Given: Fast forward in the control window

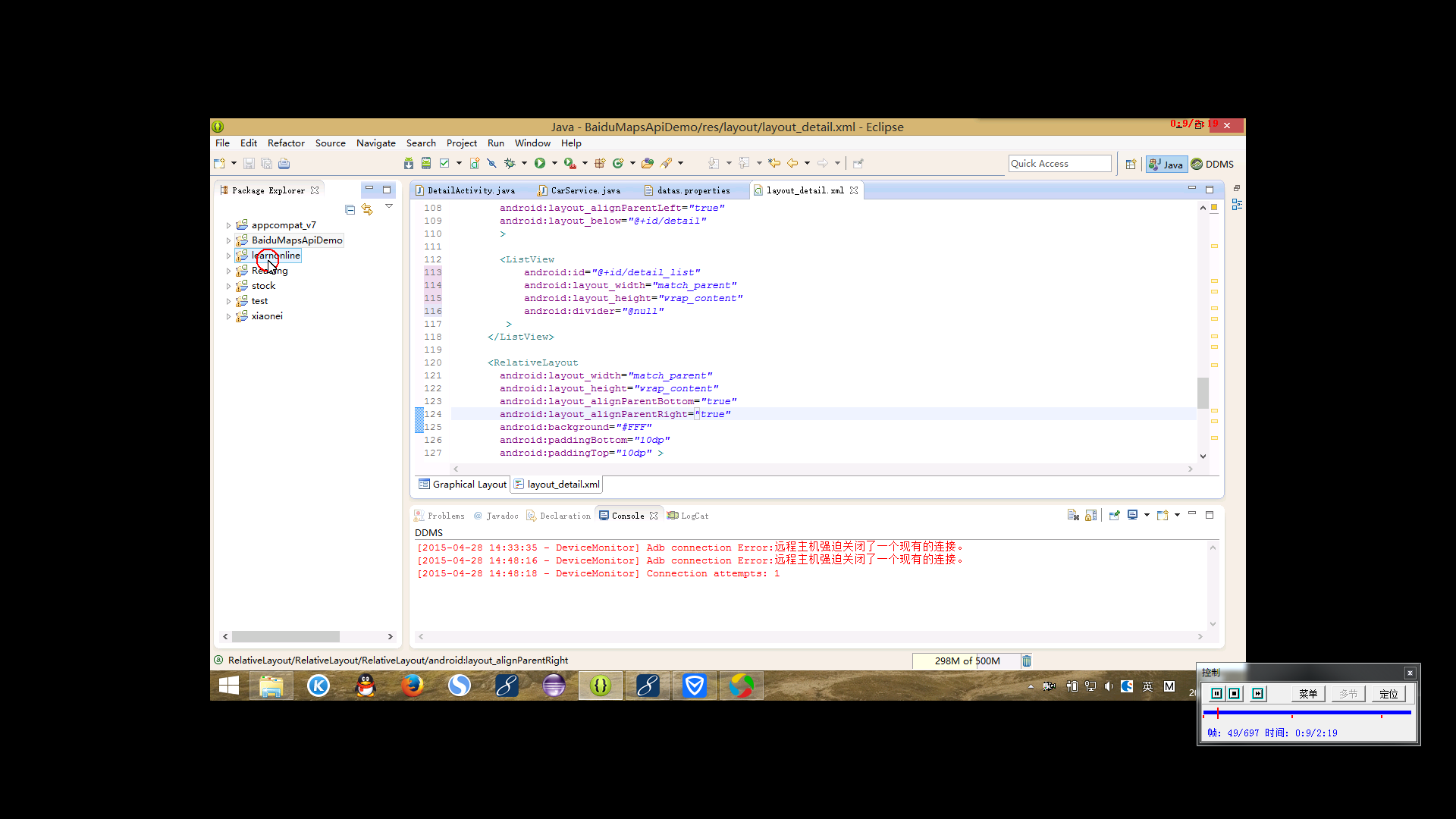Looking at the screenshot, I should pos(1258,694).
